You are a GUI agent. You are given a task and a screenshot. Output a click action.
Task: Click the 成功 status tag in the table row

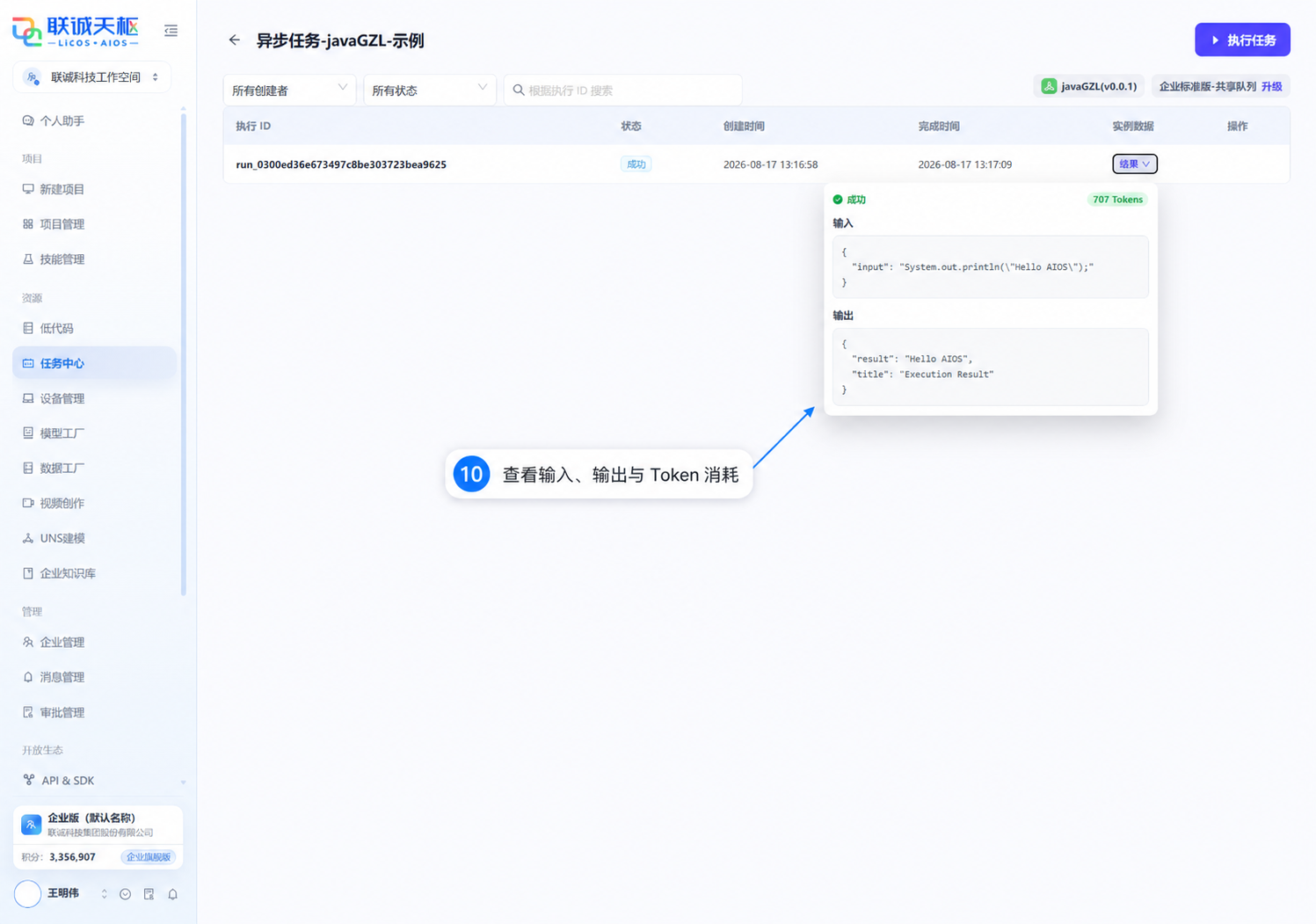coord(636,164)
